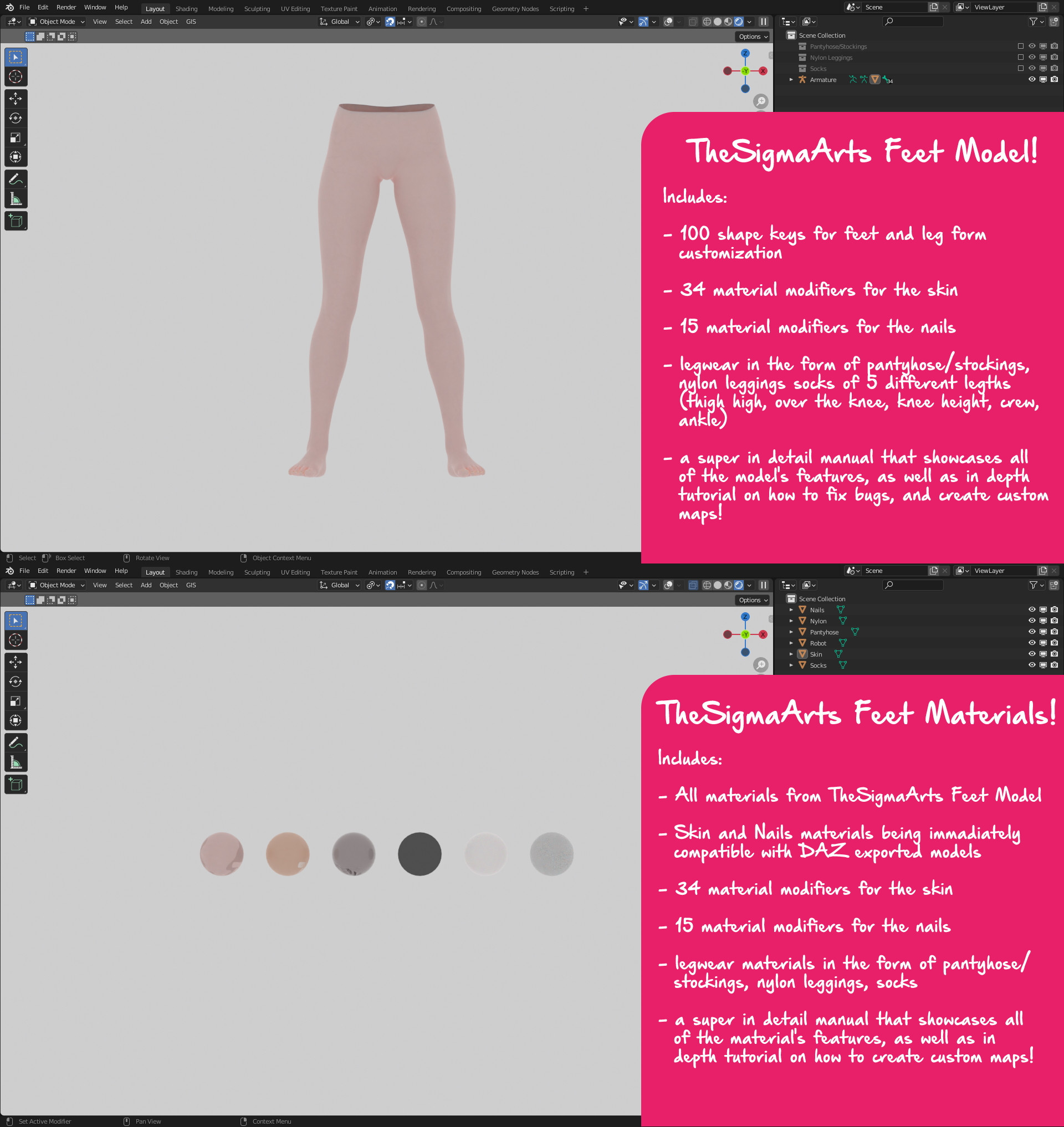This screenshot has width=1064, height=1127.
Task: Choose the Annotate tool in upper window
Action: [x=16, y=179]
